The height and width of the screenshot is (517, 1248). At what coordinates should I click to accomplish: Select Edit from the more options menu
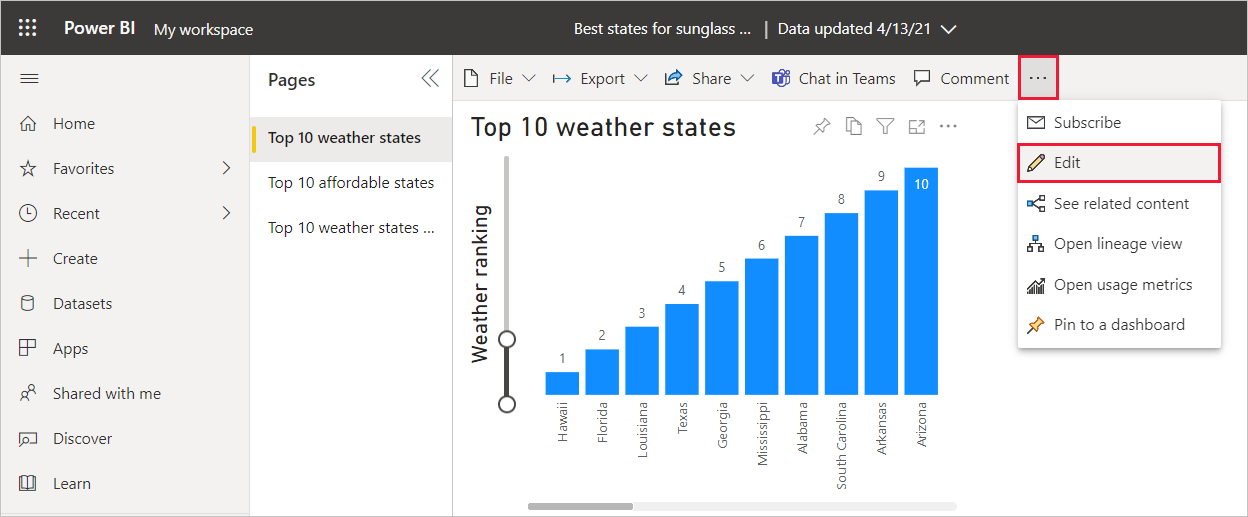(1067, 163)
